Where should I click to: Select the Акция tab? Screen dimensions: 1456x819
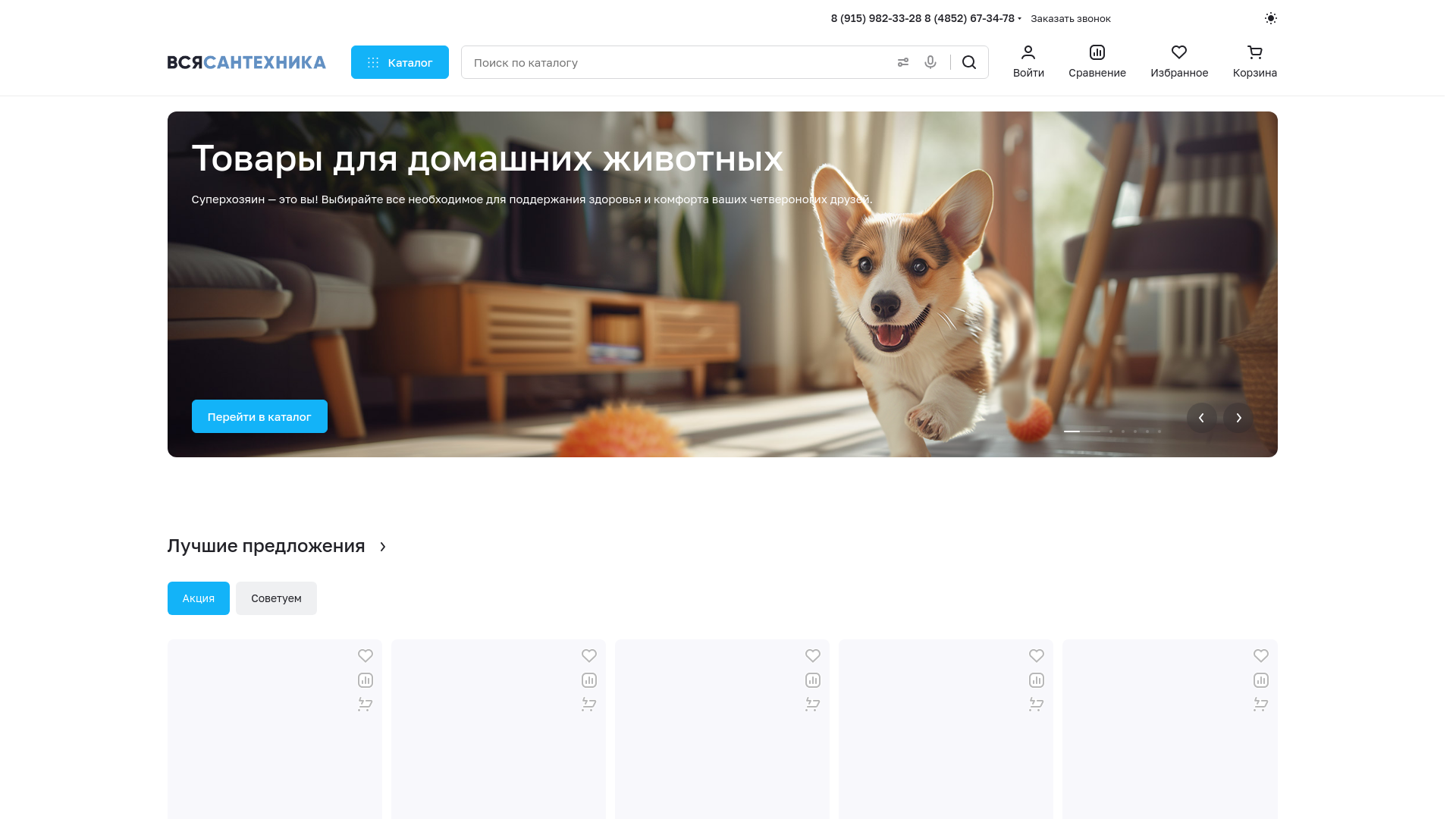coord(199,598)
